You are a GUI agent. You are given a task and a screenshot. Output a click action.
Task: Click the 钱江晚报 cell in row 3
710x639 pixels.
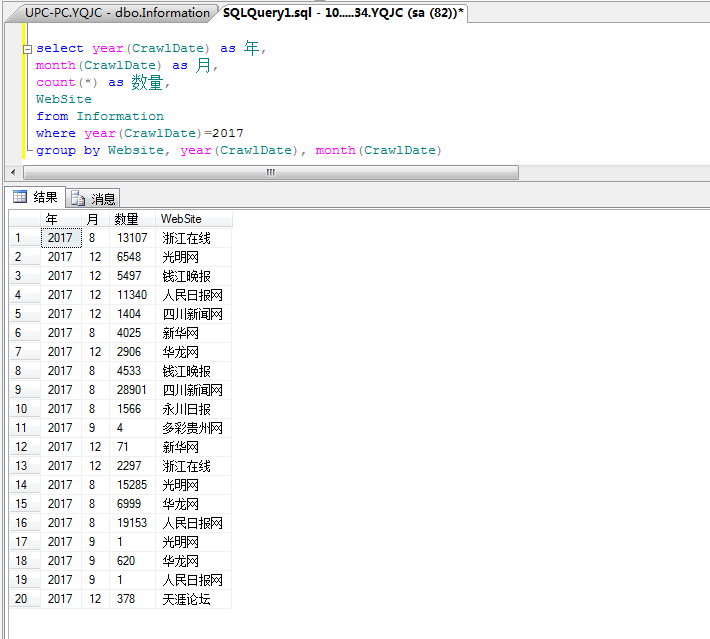point(193,276)
